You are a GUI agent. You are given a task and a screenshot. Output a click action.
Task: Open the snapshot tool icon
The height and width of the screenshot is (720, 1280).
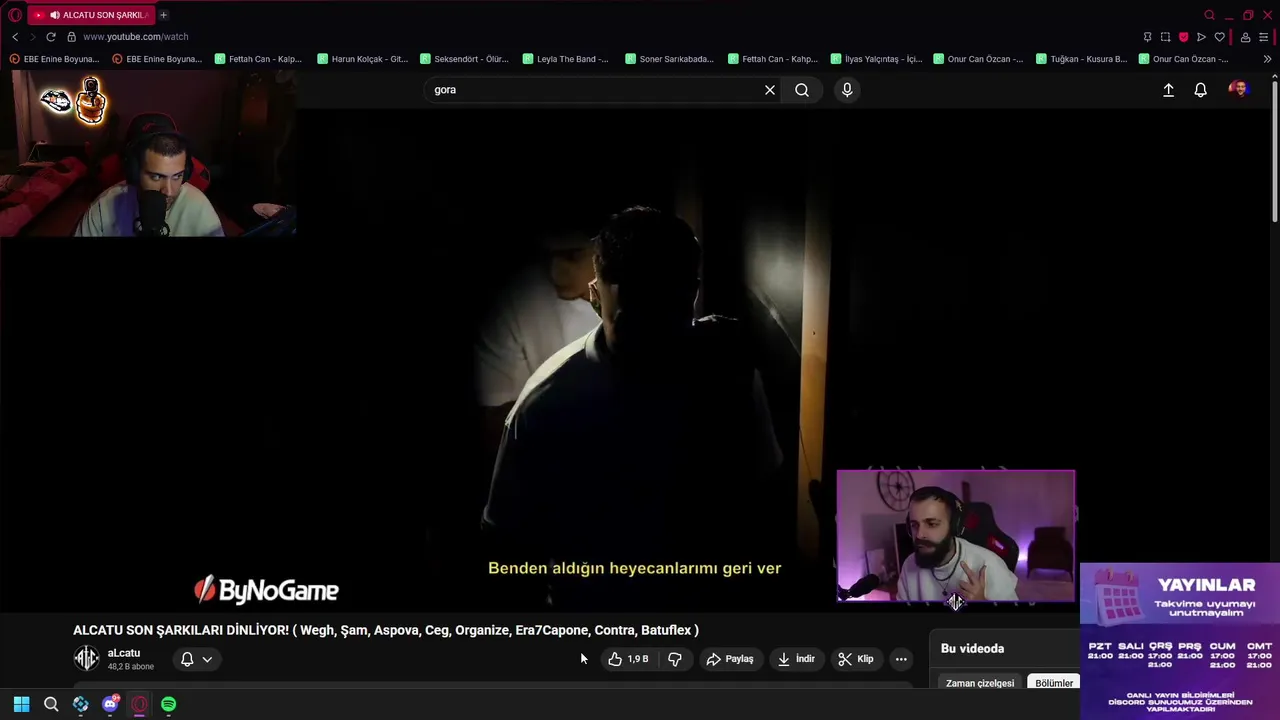[x=1165, y=37]
